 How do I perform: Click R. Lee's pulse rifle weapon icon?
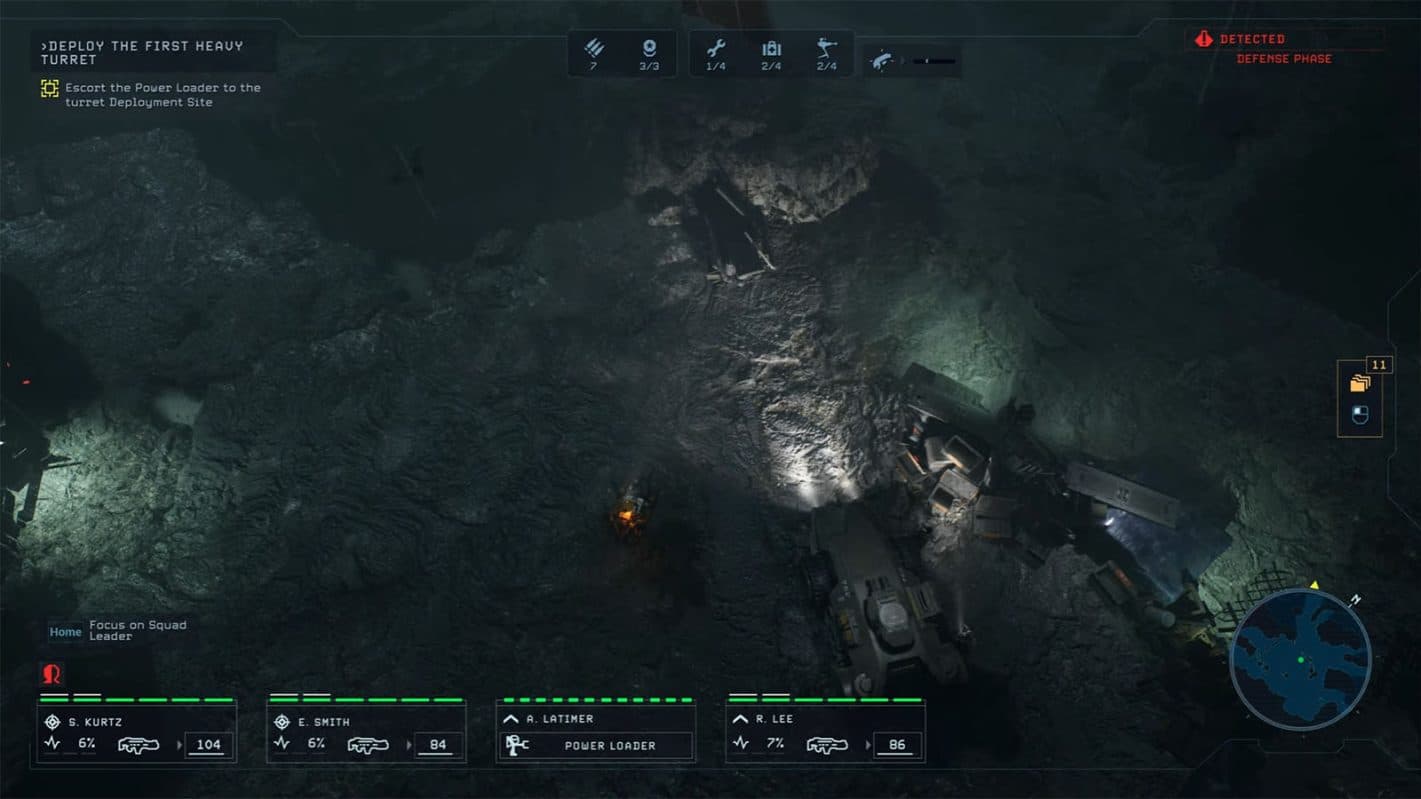[x=827, y=745]
